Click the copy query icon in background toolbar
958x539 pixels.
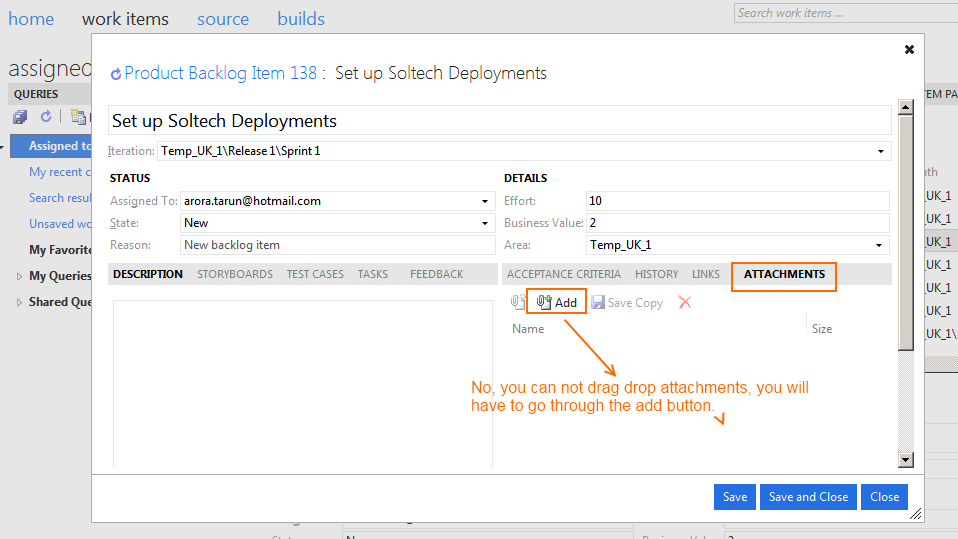click(x=78, y=116)
